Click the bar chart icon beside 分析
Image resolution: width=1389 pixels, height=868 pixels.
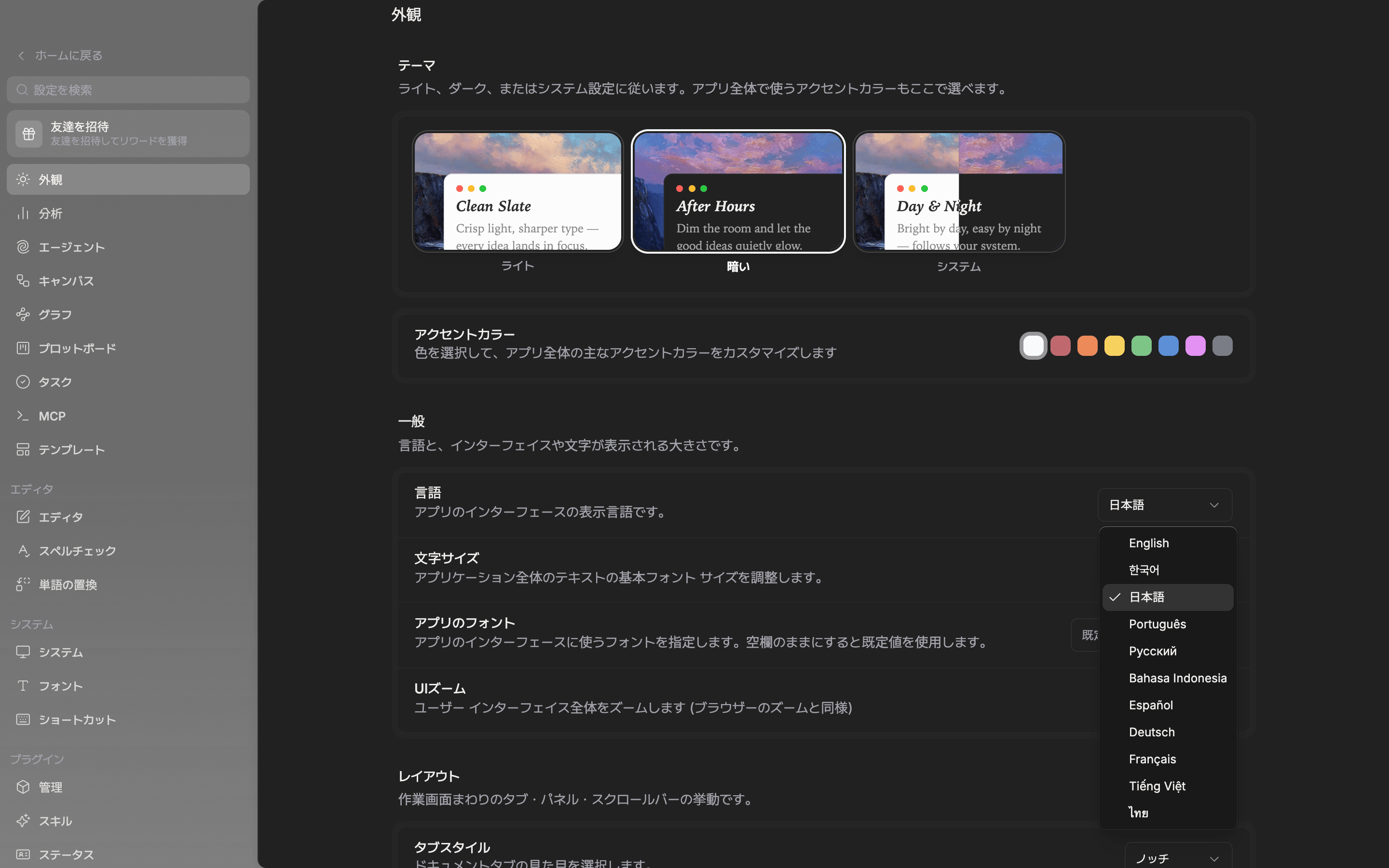coord(23,214)
